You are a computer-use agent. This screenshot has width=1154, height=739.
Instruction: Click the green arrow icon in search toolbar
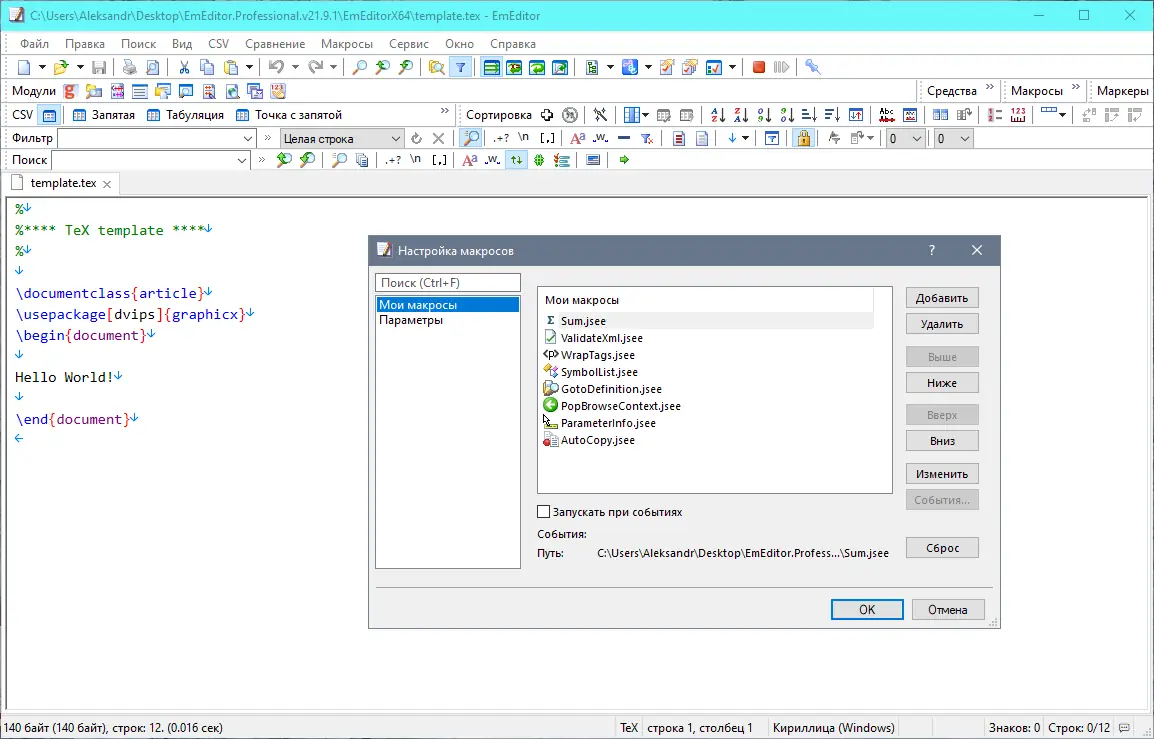(624, 160)
